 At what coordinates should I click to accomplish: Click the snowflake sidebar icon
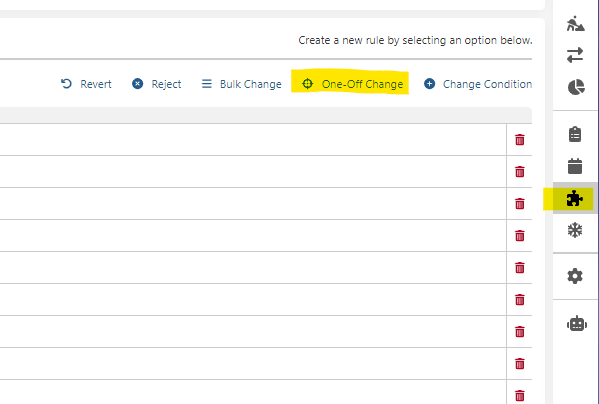click(x=575, y=230)
